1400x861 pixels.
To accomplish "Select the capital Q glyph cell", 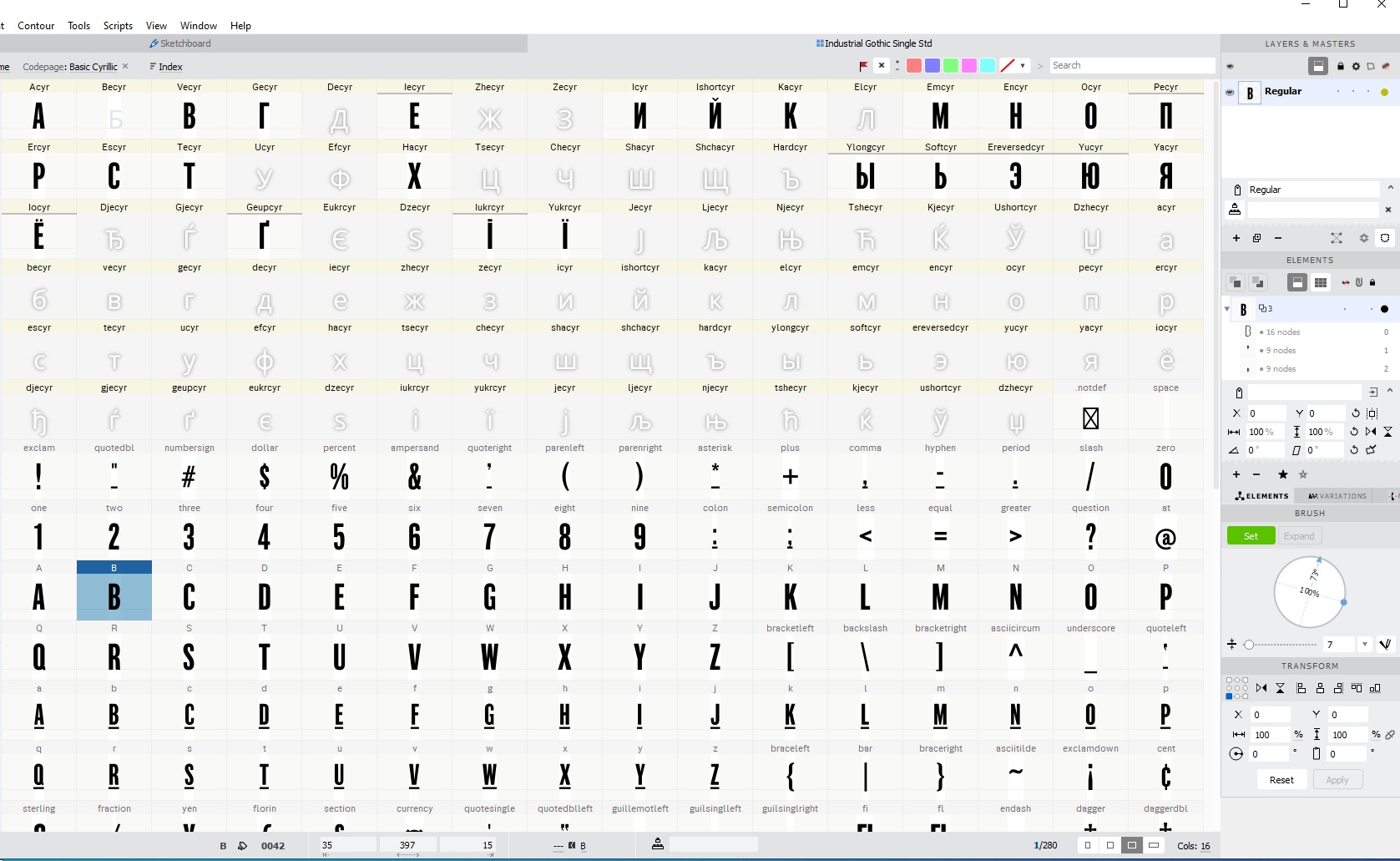I will click(x=39, y=651).
